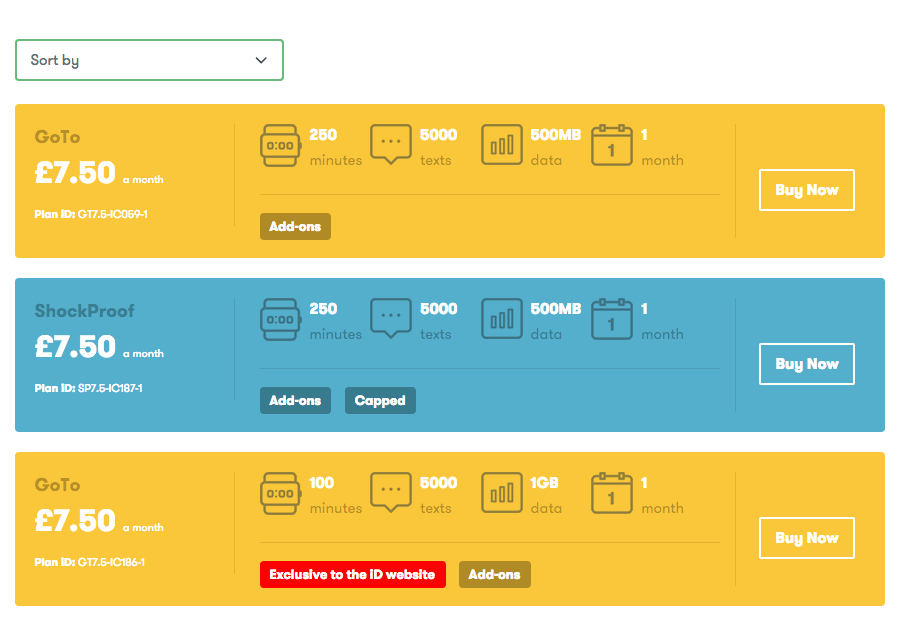The width and height of the screenshot is (908, 617).
Task: Click the Plan ID GT7.5-IC186-1 text
Action: tap(90, 562)
